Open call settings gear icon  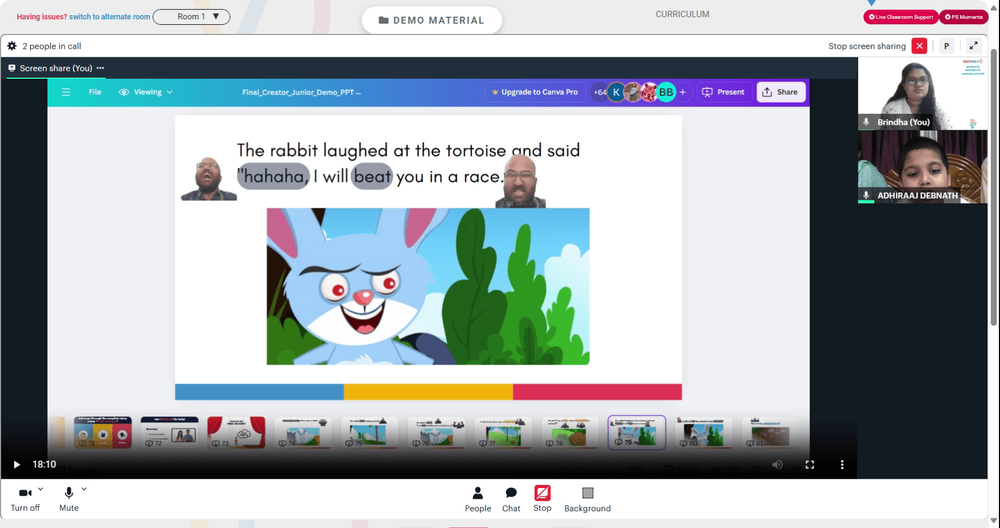coord(11,46)
